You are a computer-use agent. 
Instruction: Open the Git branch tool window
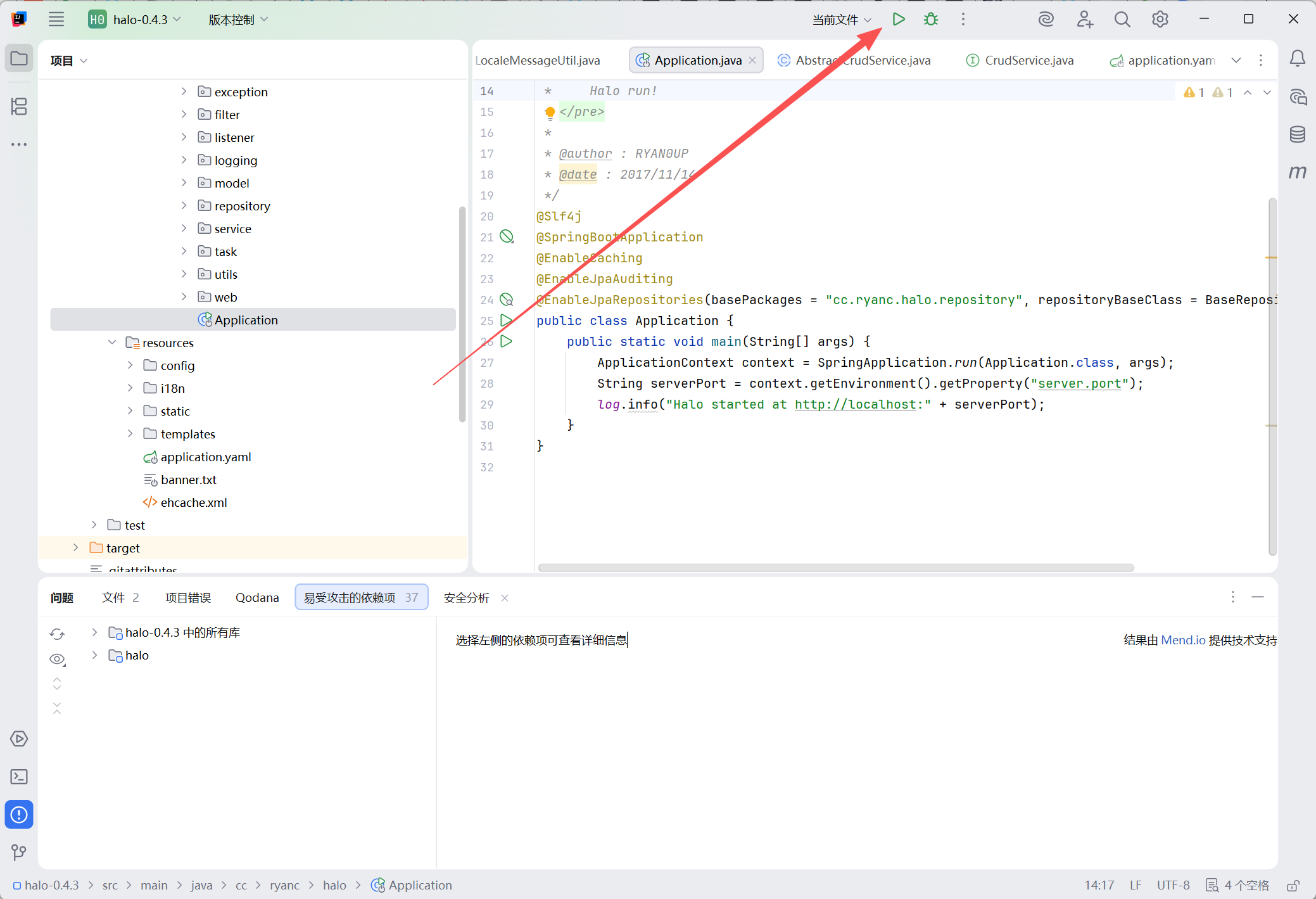(19, 852)
